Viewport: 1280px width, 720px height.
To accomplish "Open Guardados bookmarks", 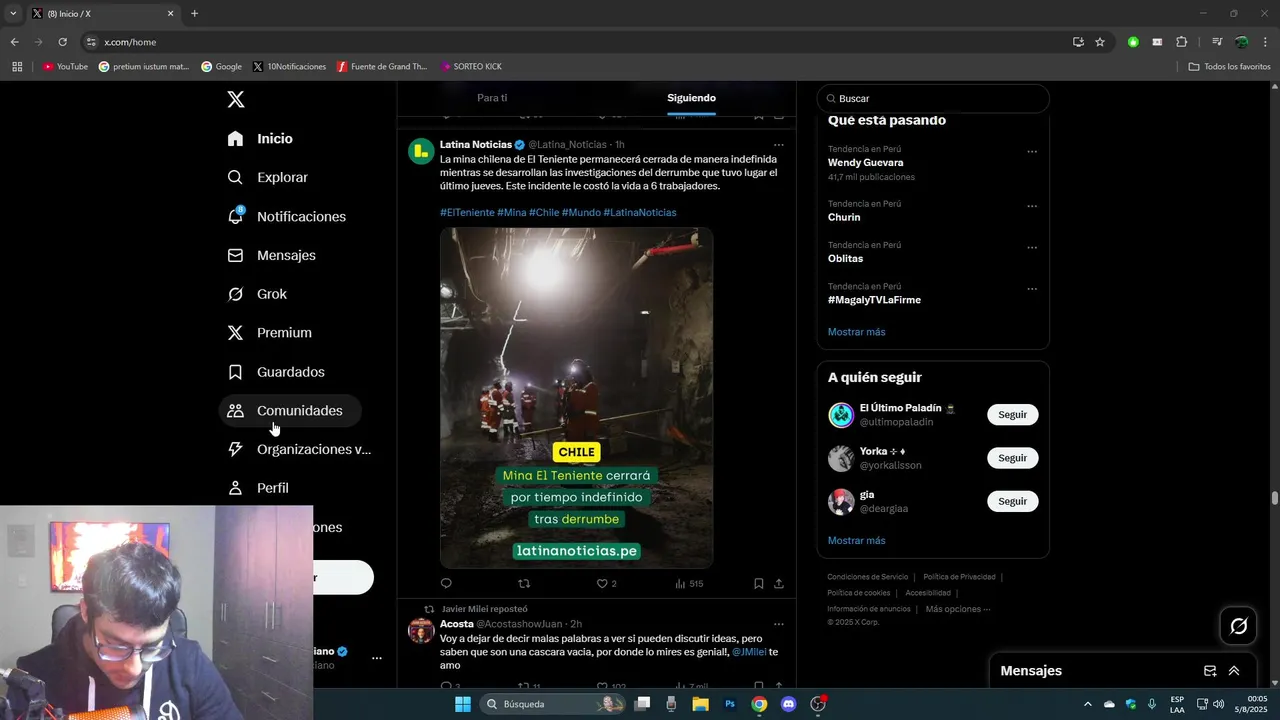I will [277, 372].
